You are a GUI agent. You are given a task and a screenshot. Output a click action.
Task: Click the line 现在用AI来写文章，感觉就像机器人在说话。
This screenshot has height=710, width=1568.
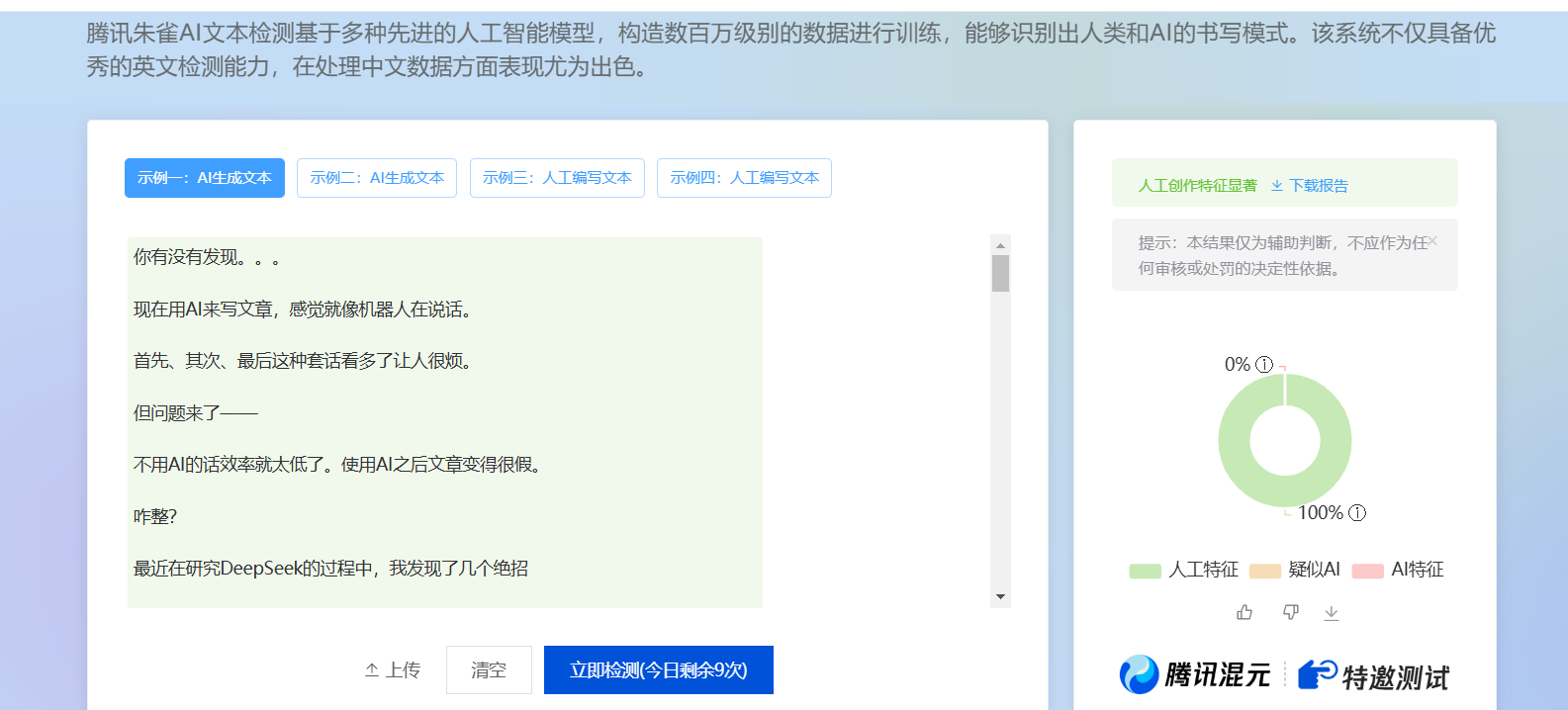304,310
